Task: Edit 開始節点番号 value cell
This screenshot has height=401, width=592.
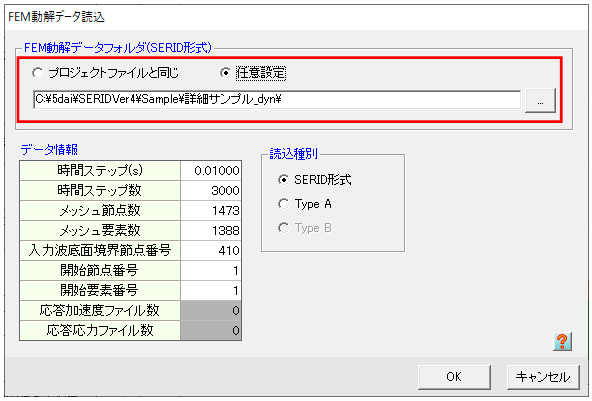Action: 211,271
